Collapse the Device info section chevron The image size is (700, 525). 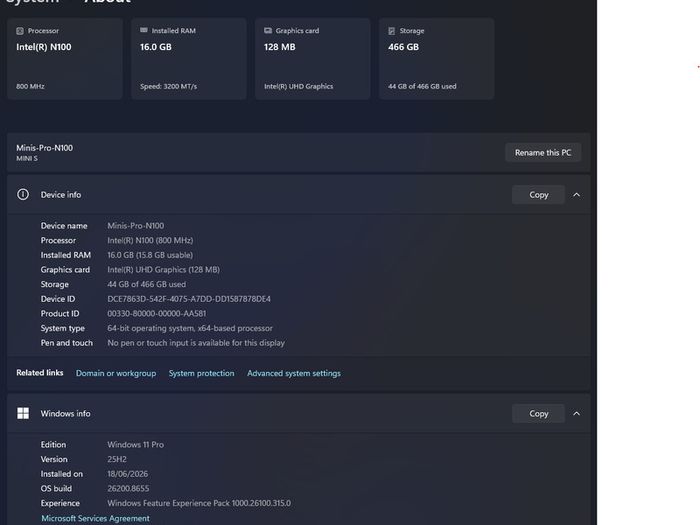pos(576,195)
